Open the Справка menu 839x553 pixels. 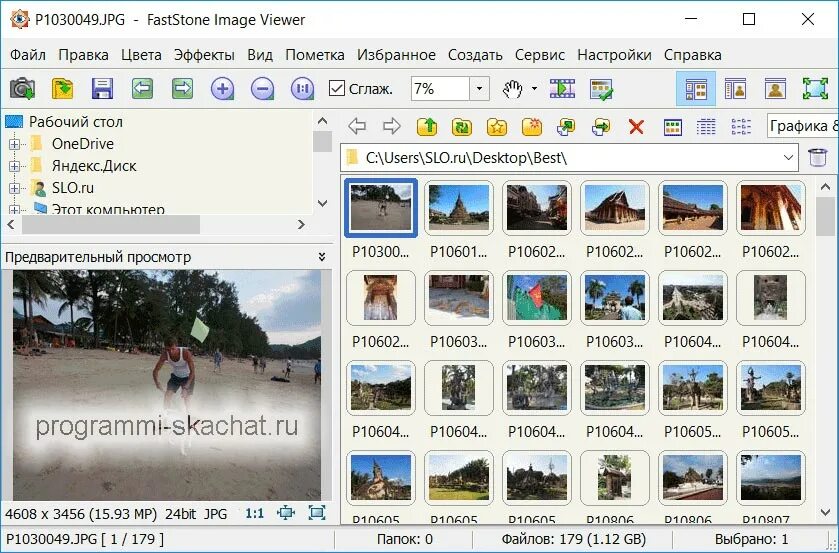click(693, 55)
